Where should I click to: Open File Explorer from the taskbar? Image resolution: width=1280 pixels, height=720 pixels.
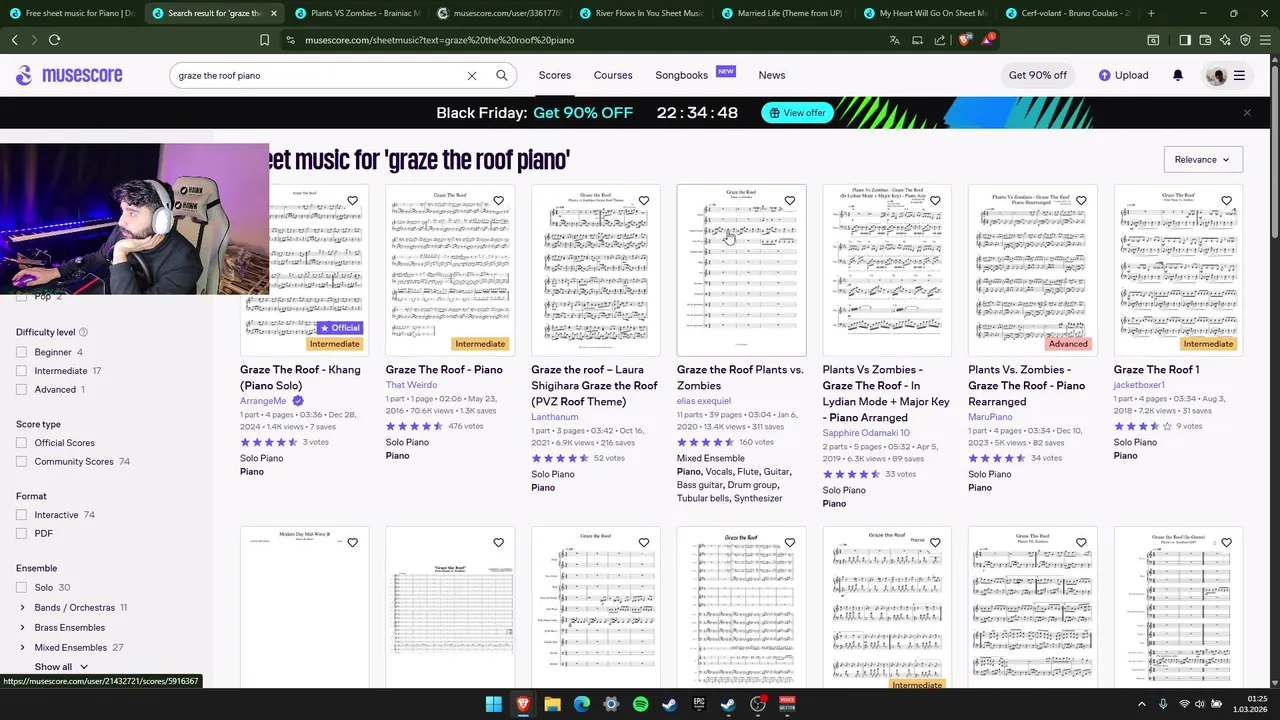point(552,704)
